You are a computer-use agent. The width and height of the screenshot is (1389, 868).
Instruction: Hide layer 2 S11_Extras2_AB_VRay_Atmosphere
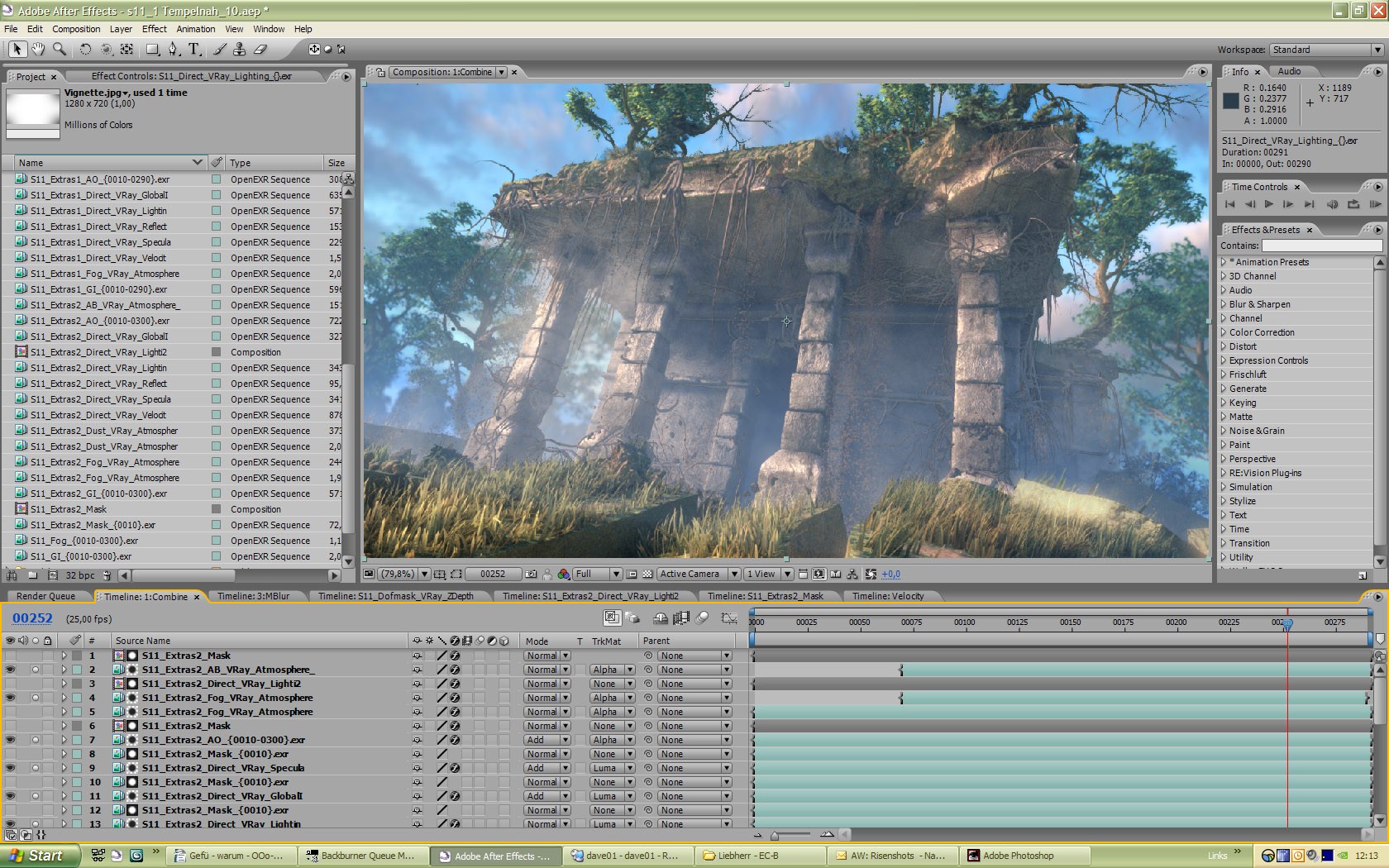point(10,670)
